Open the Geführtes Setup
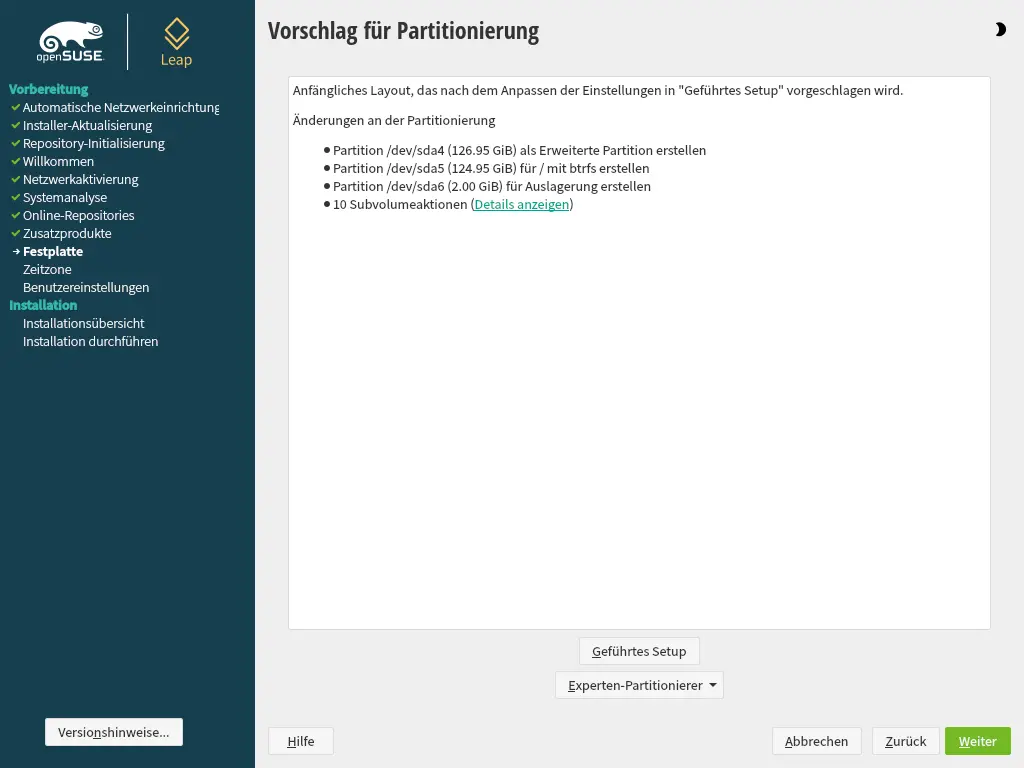 click(639, 651)
